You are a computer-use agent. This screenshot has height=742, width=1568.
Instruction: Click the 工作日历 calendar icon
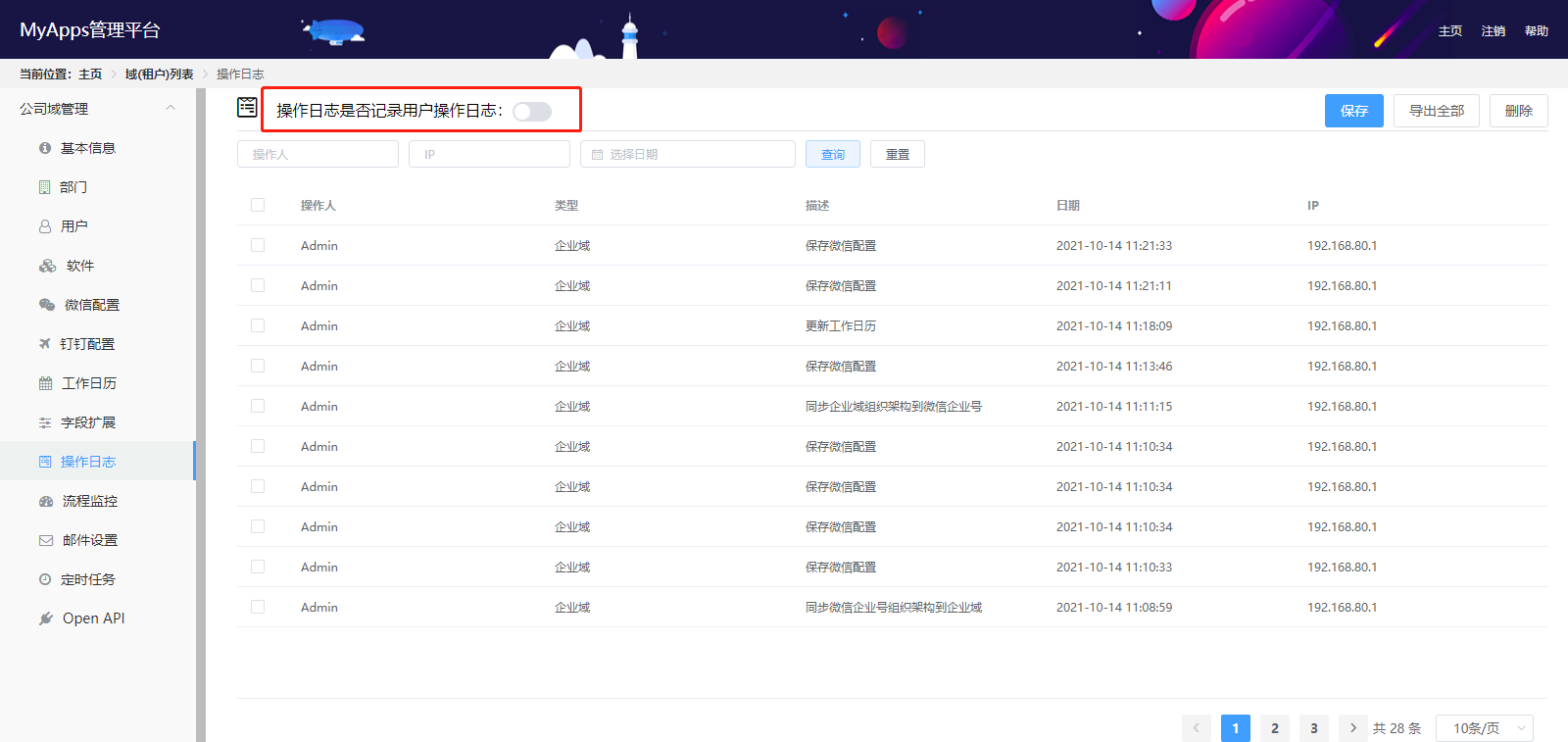click(45, 383)
